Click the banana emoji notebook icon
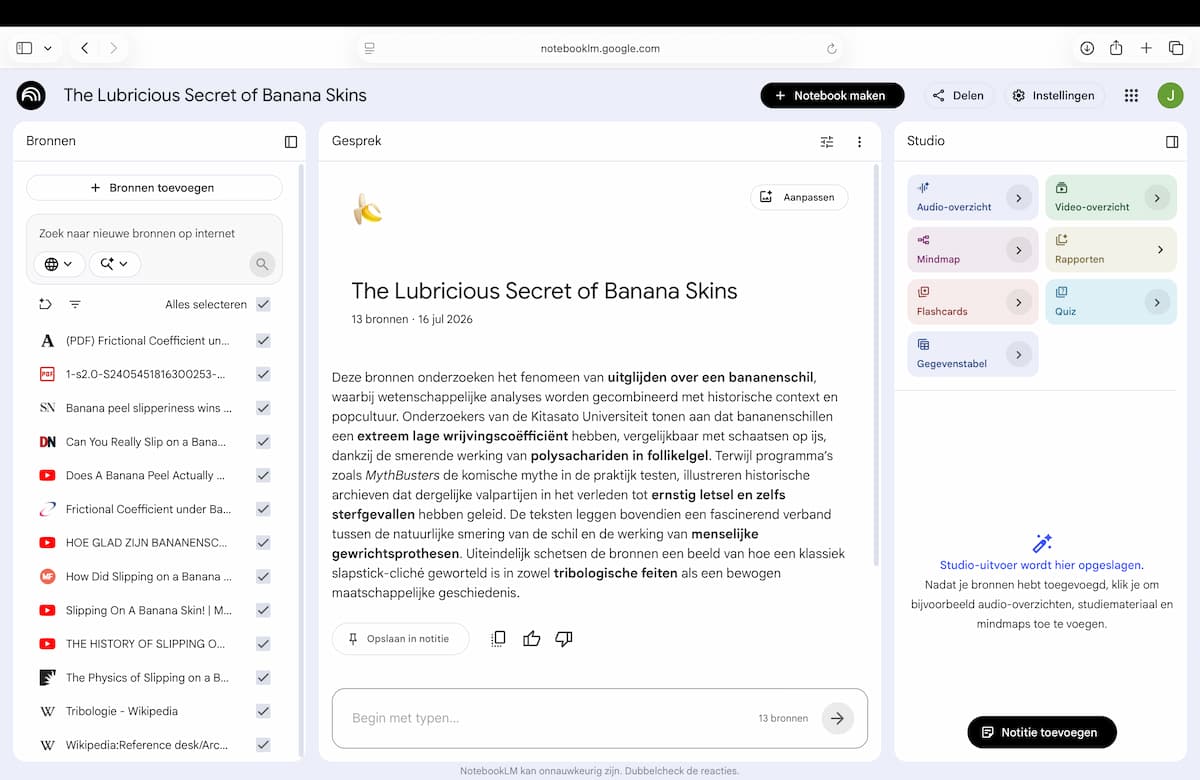This screenshot has height=780, width=1200. click(368, 209)
